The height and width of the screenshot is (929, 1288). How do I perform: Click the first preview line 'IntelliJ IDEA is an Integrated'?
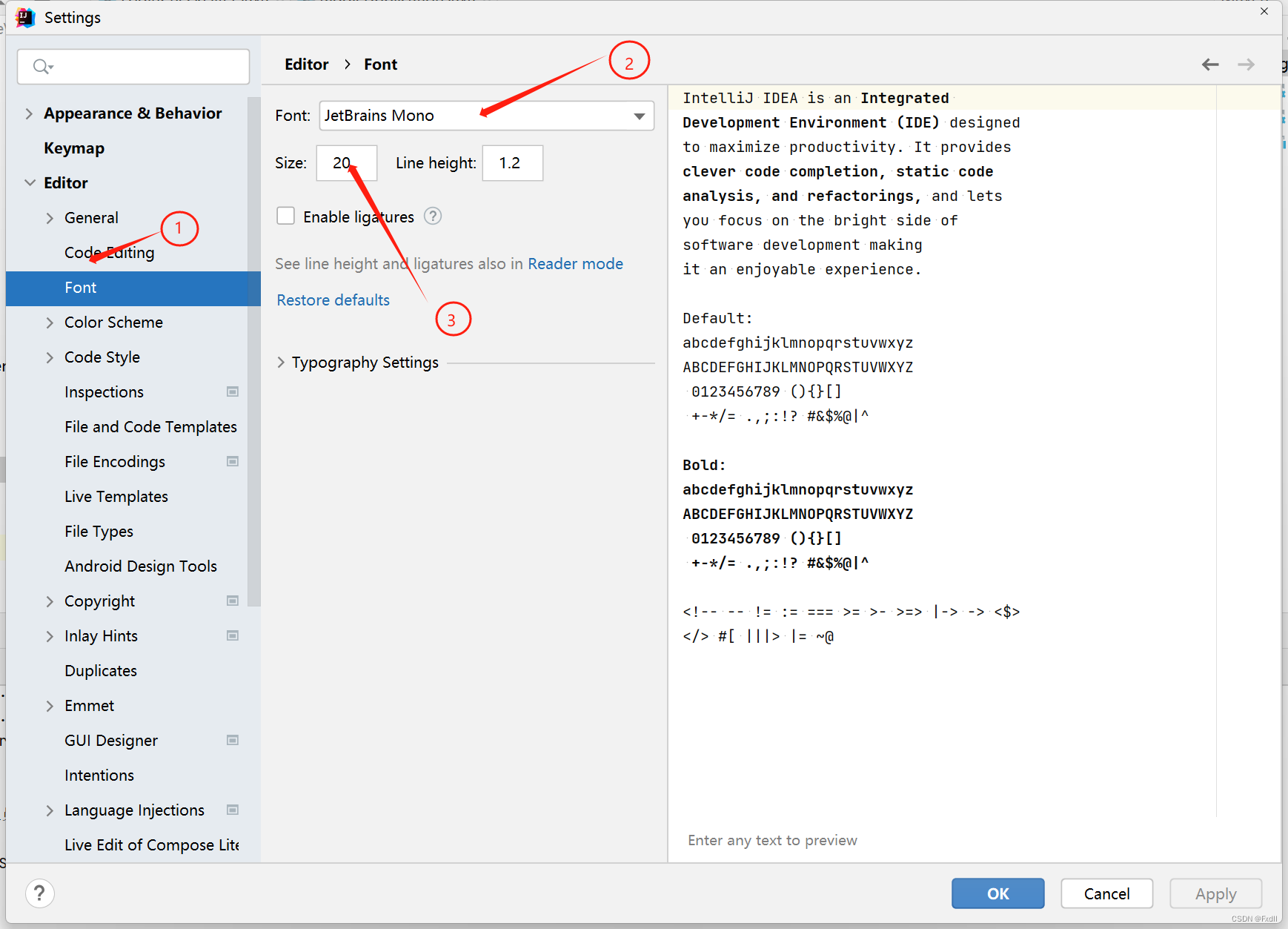click(815, 98)
